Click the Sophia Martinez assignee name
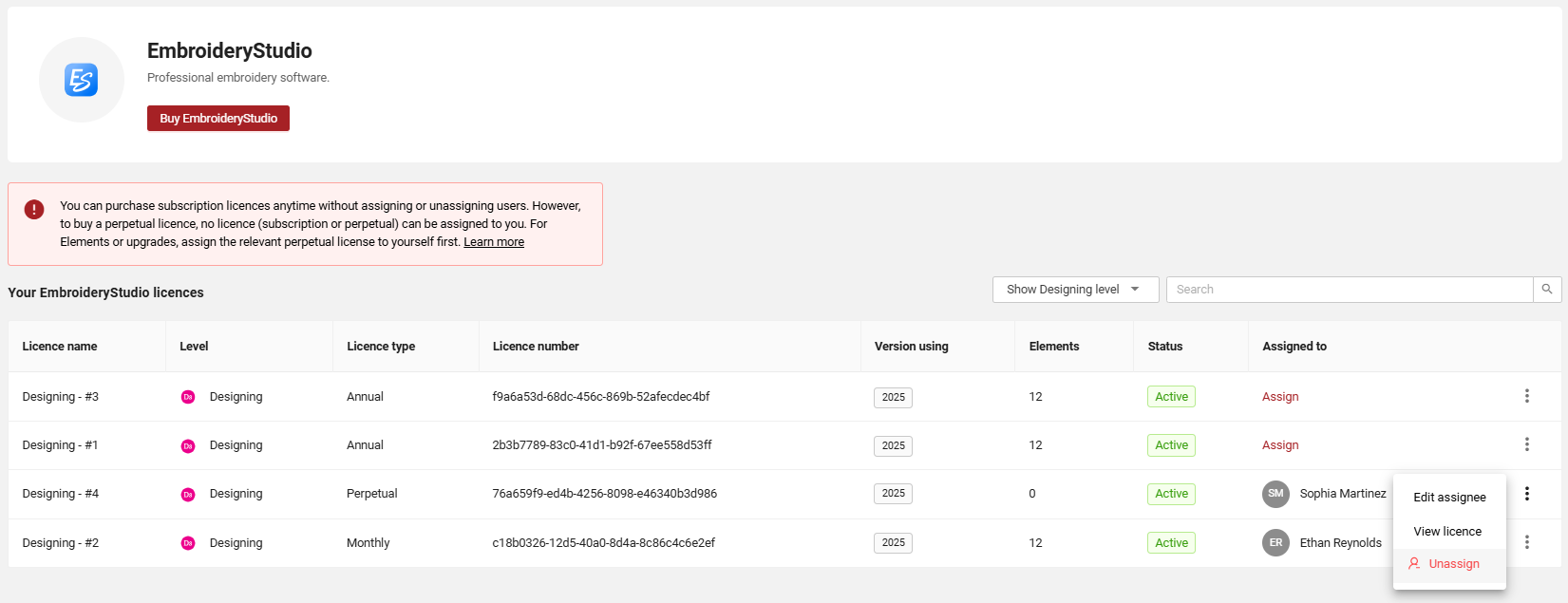 click(1343, 494)
